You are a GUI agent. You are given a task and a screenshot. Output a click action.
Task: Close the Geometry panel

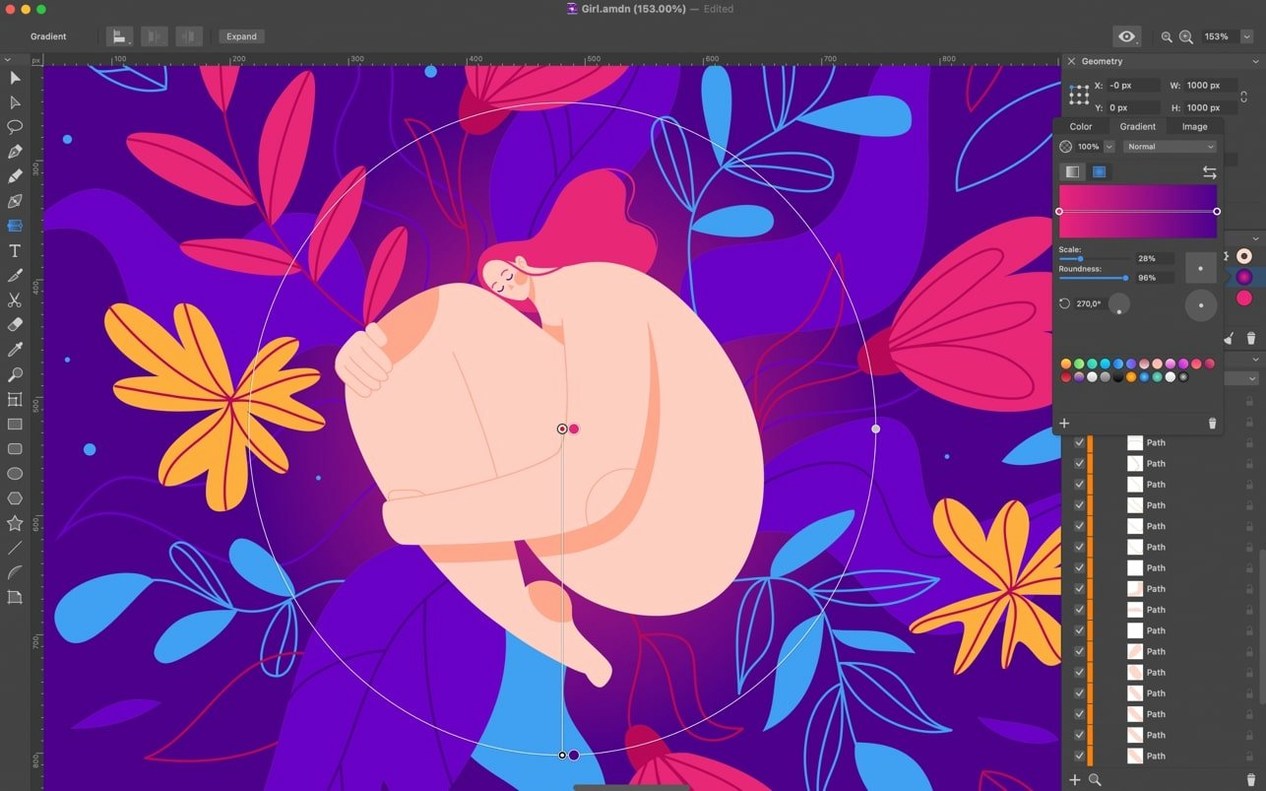tap(1071, 62)
